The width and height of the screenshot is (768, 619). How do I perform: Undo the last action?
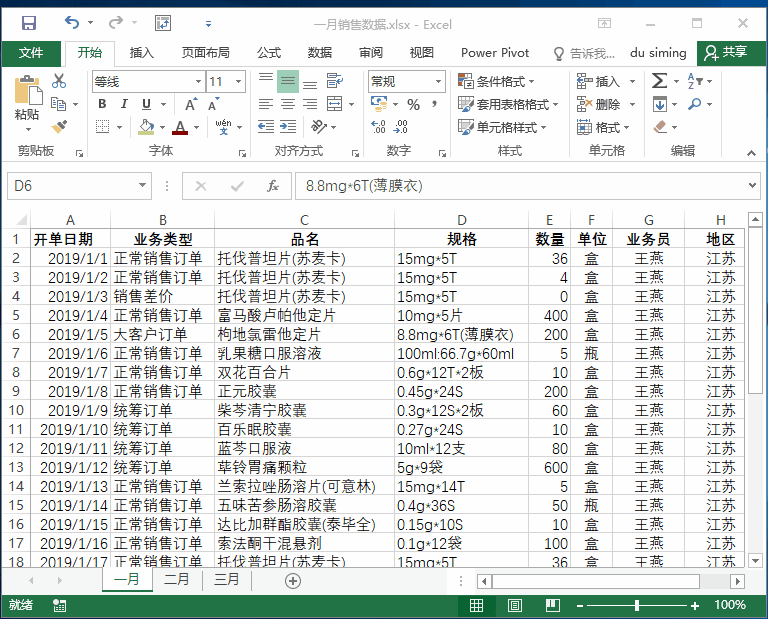72,23
